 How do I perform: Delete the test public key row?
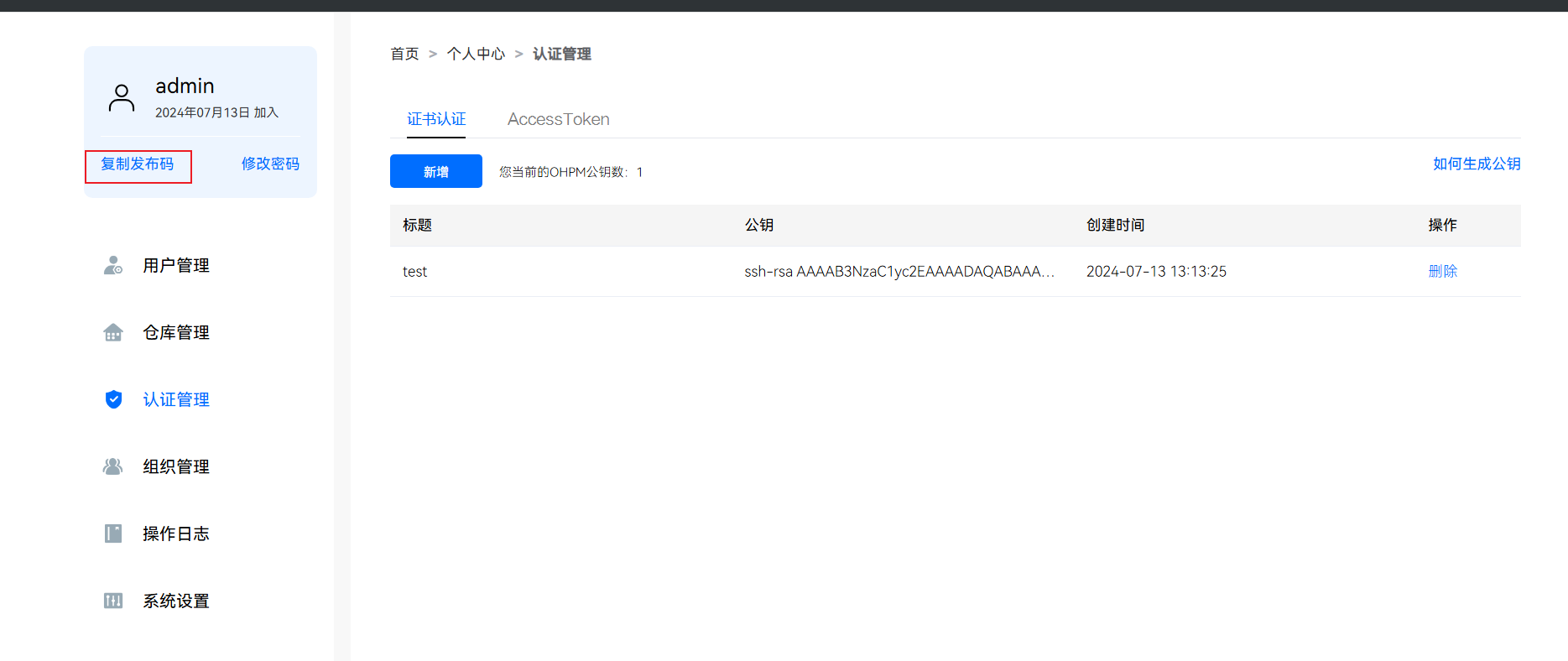(x=1442, y=272)
